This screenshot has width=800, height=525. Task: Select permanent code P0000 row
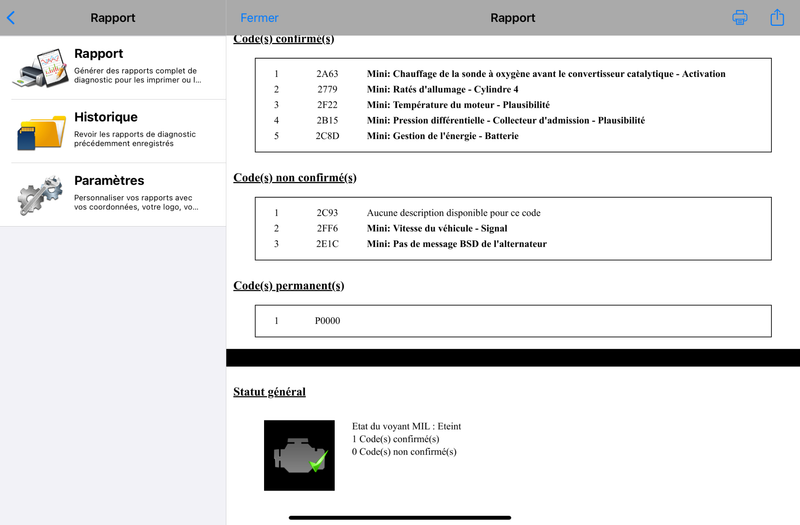click(x=513, y=321)
